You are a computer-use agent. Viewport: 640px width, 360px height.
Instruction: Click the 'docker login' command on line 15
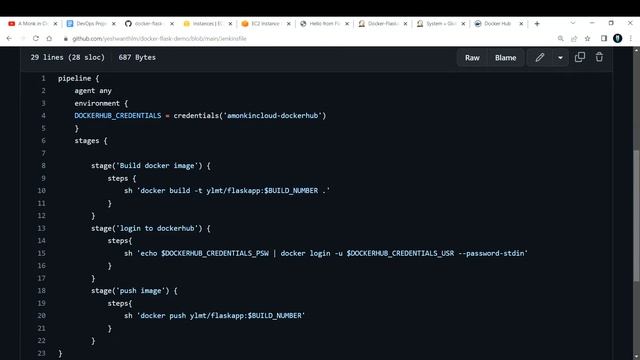point(326,253)
